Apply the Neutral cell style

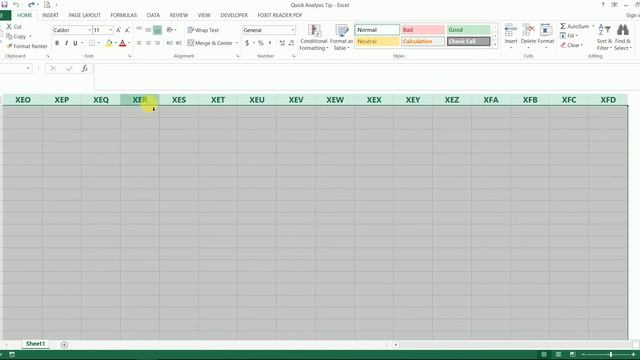coord(377,41)
